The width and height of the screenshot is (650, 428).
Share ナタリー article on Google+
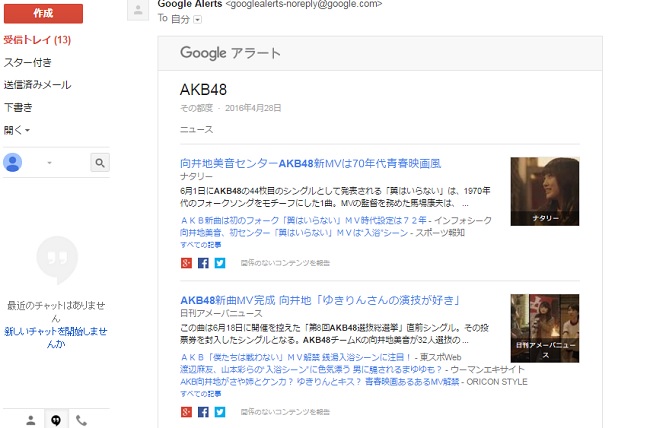[187, 263]
